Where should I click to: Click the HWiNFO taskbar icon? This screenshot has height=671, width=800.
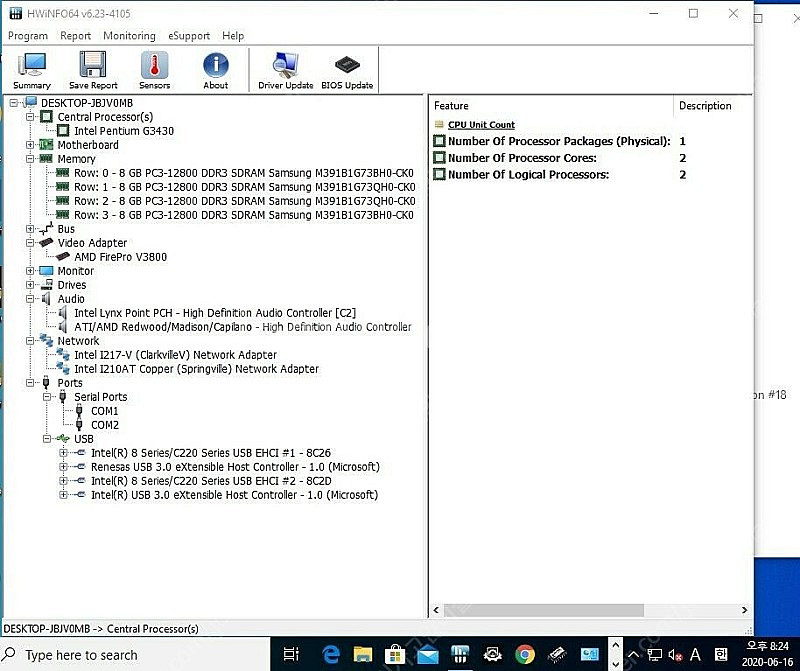point(460,654)
